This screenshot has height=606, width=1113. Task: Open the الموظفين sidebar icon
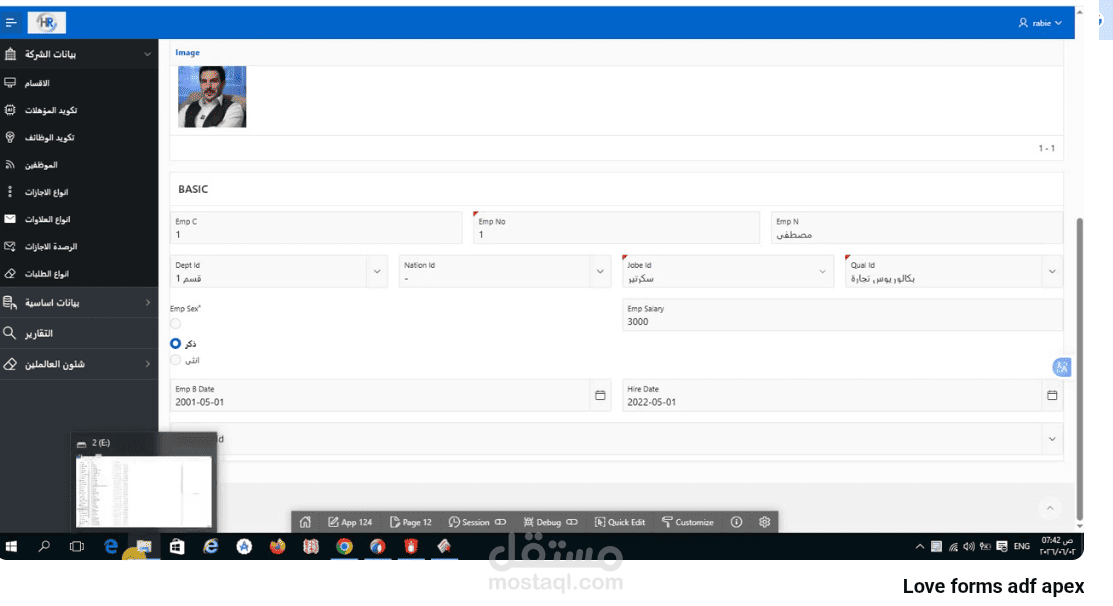[x=10, y=165]
